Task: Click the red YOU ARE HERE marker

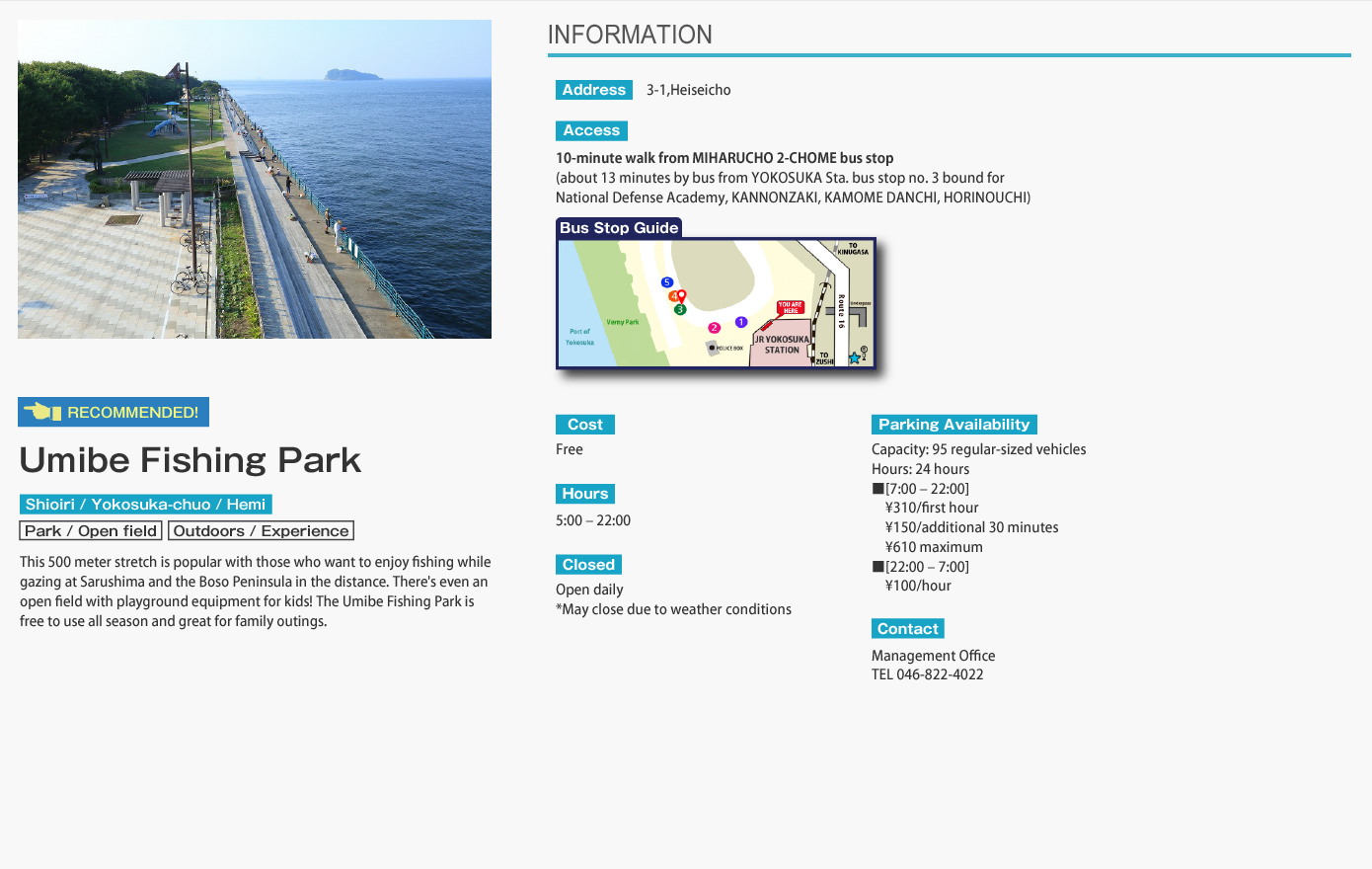Action: coord(791,308)
